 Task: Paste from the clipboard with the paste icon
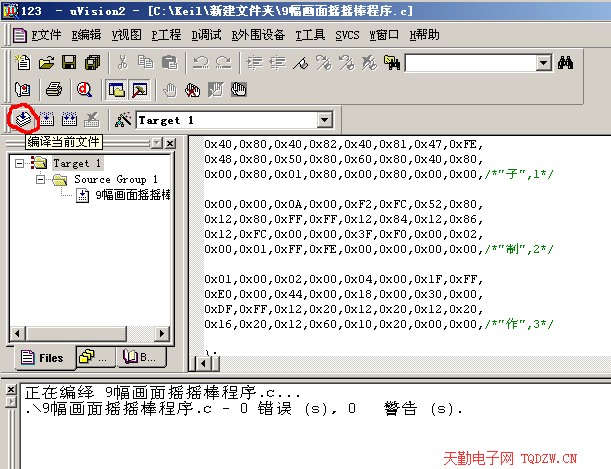[170, 62]
